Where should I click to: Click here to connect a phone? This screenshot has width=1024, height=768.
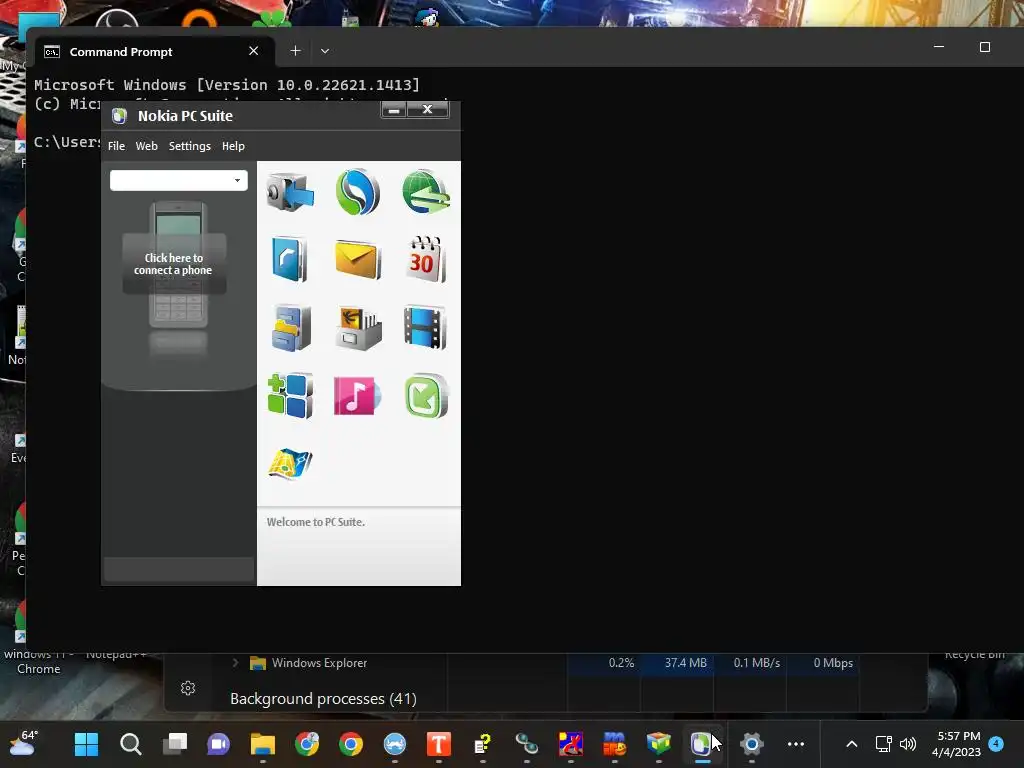[x=174, y=264]
